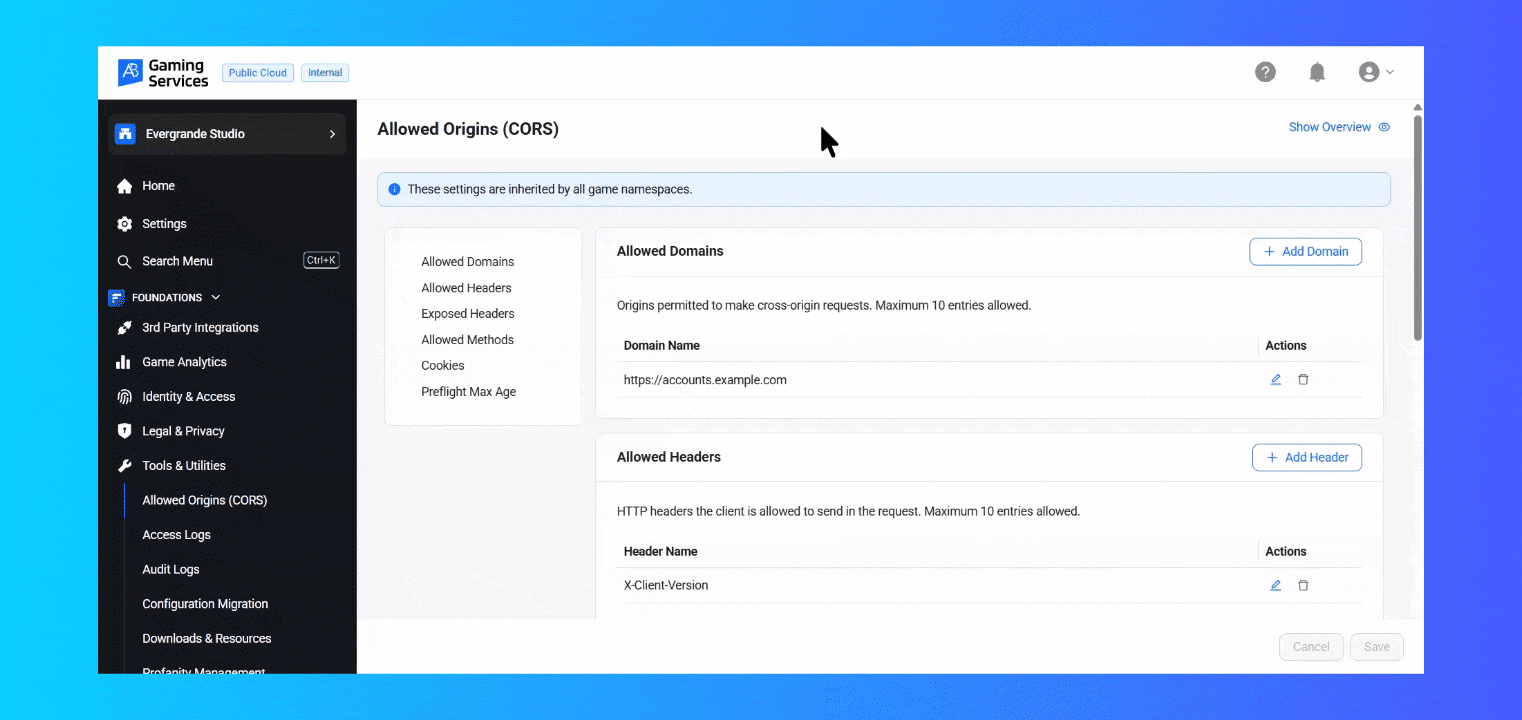Open the user account menu
Viewport: 1522px width, 720px height.
(x=1376, y=72)
